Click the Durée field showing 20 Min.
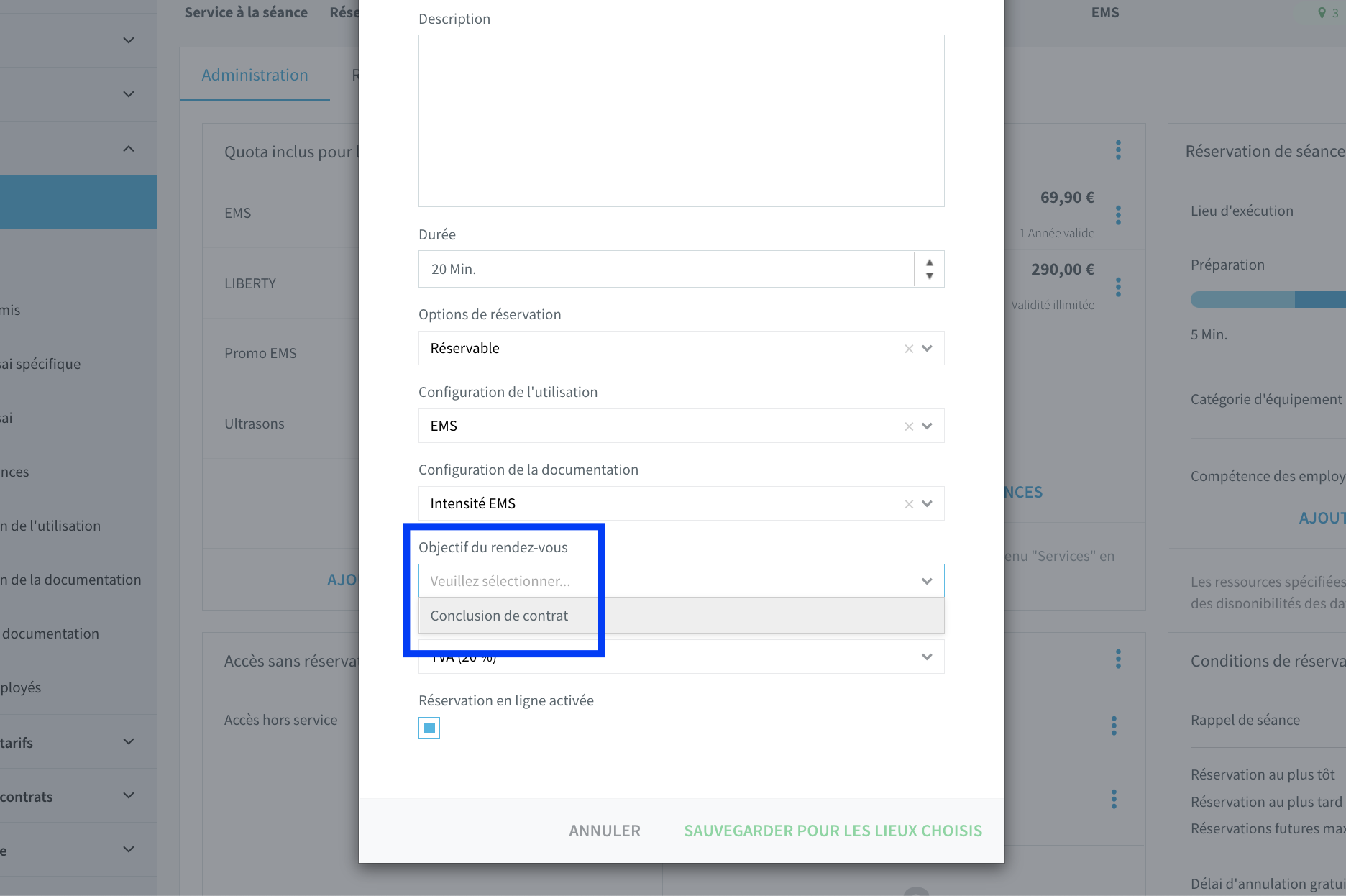The image size is (1346, 896). [666, 269]
